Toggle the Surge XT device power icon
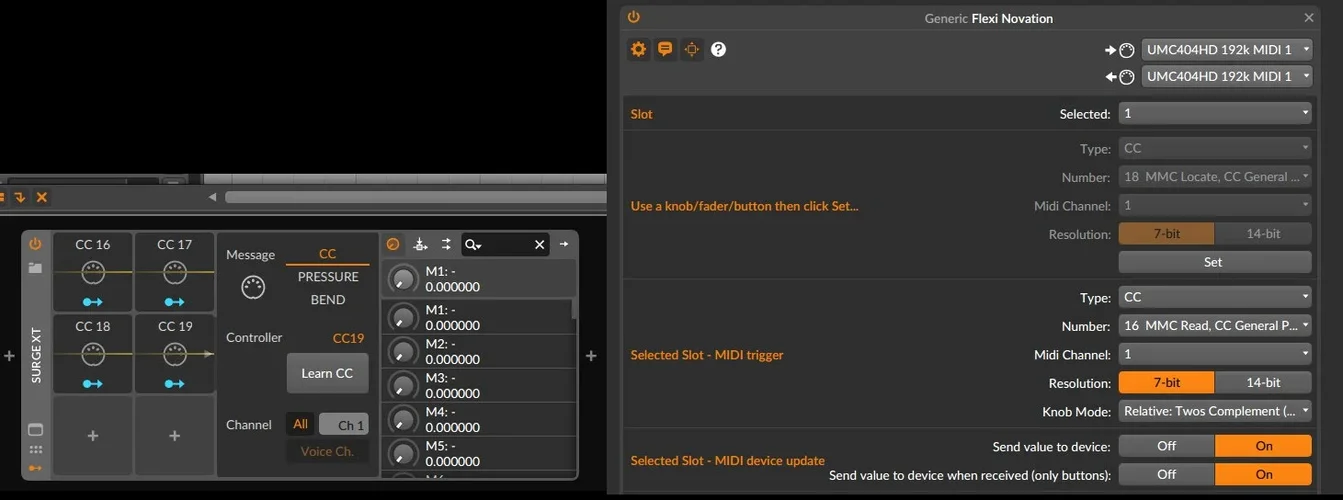Image resolution: width=1343 pixels, height=500 pixels. (36, 244)
